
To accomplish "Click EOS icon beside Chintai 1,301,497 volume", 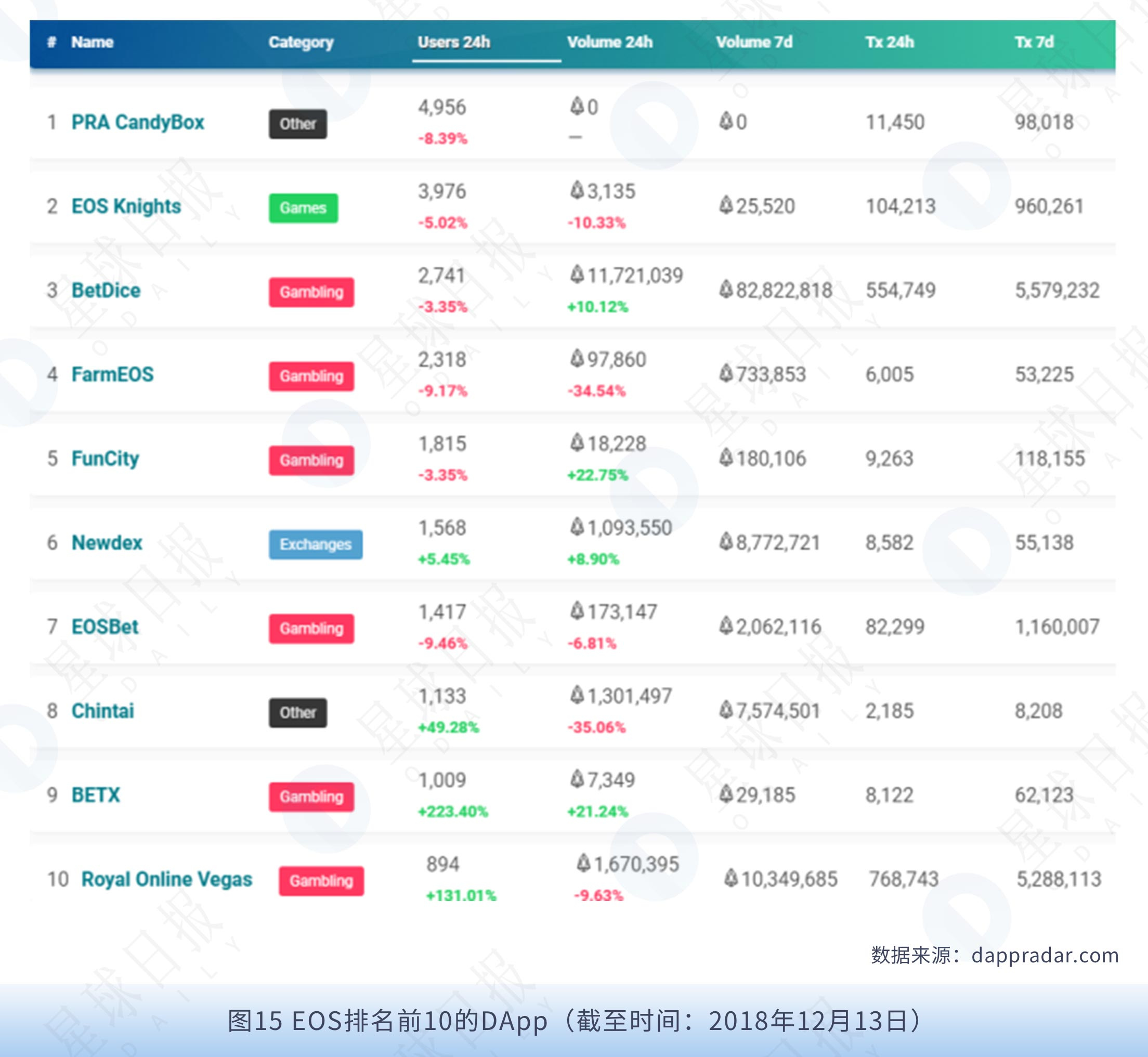I will (577, 696).
